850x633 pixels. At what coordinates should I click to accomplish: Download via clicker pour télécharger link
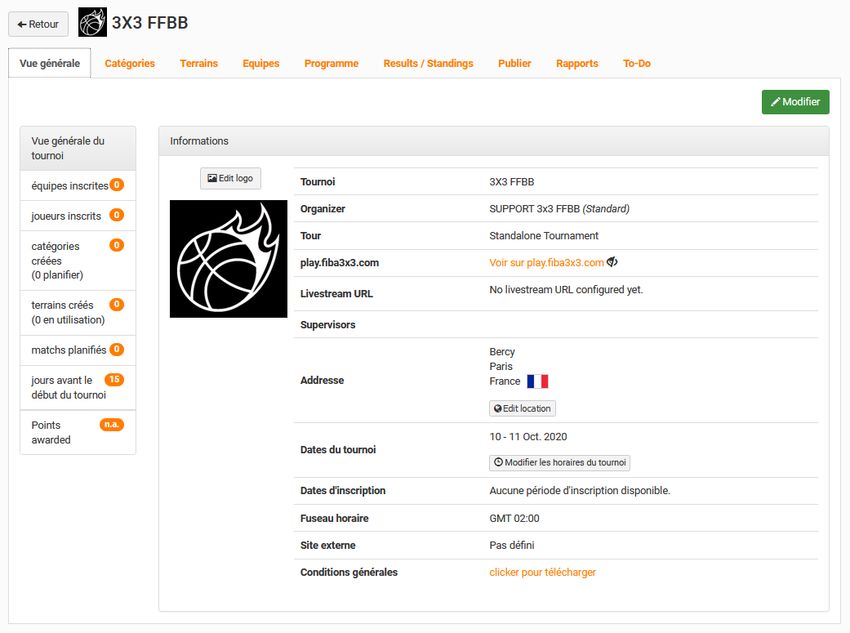(x=542, y=572)
